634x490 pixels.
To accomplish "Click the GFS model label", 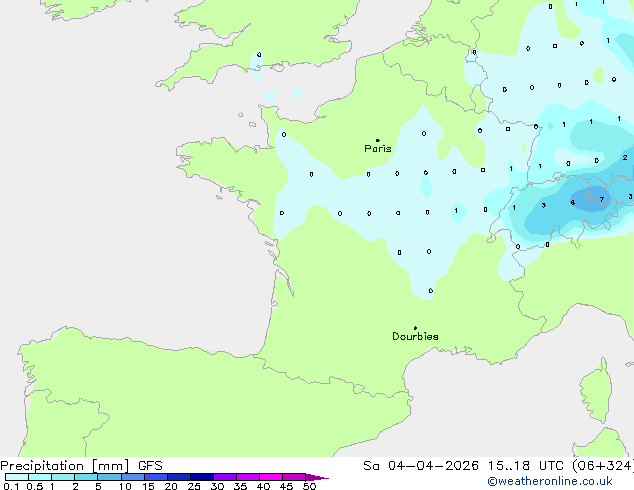I will tap(150, 466).
